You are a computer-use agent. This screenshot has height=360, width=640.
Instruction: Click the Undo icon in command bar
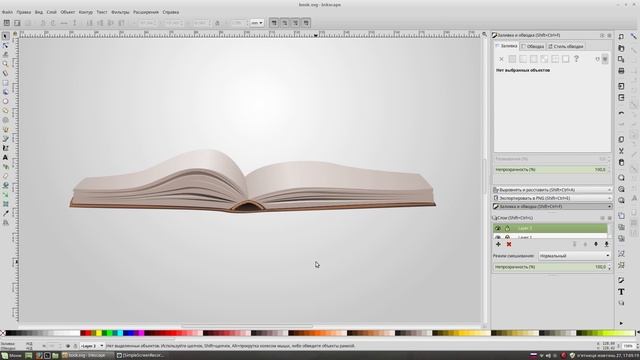(621, 113)
